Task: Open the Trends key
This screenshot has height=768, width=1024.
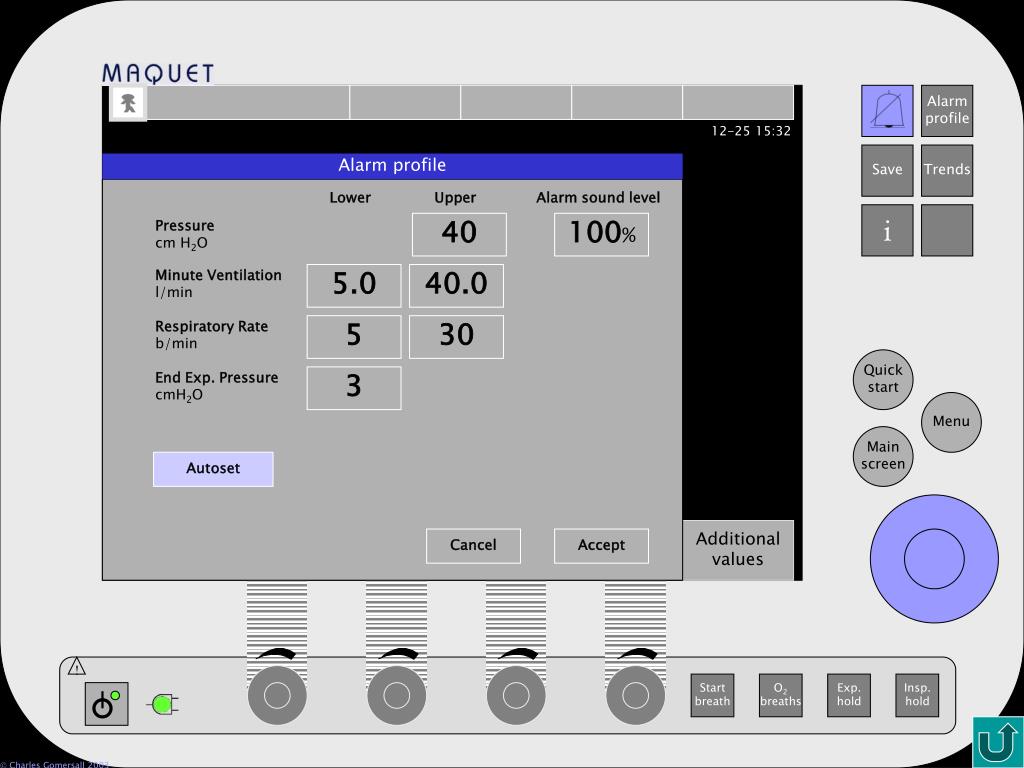Action: point(947,170)
